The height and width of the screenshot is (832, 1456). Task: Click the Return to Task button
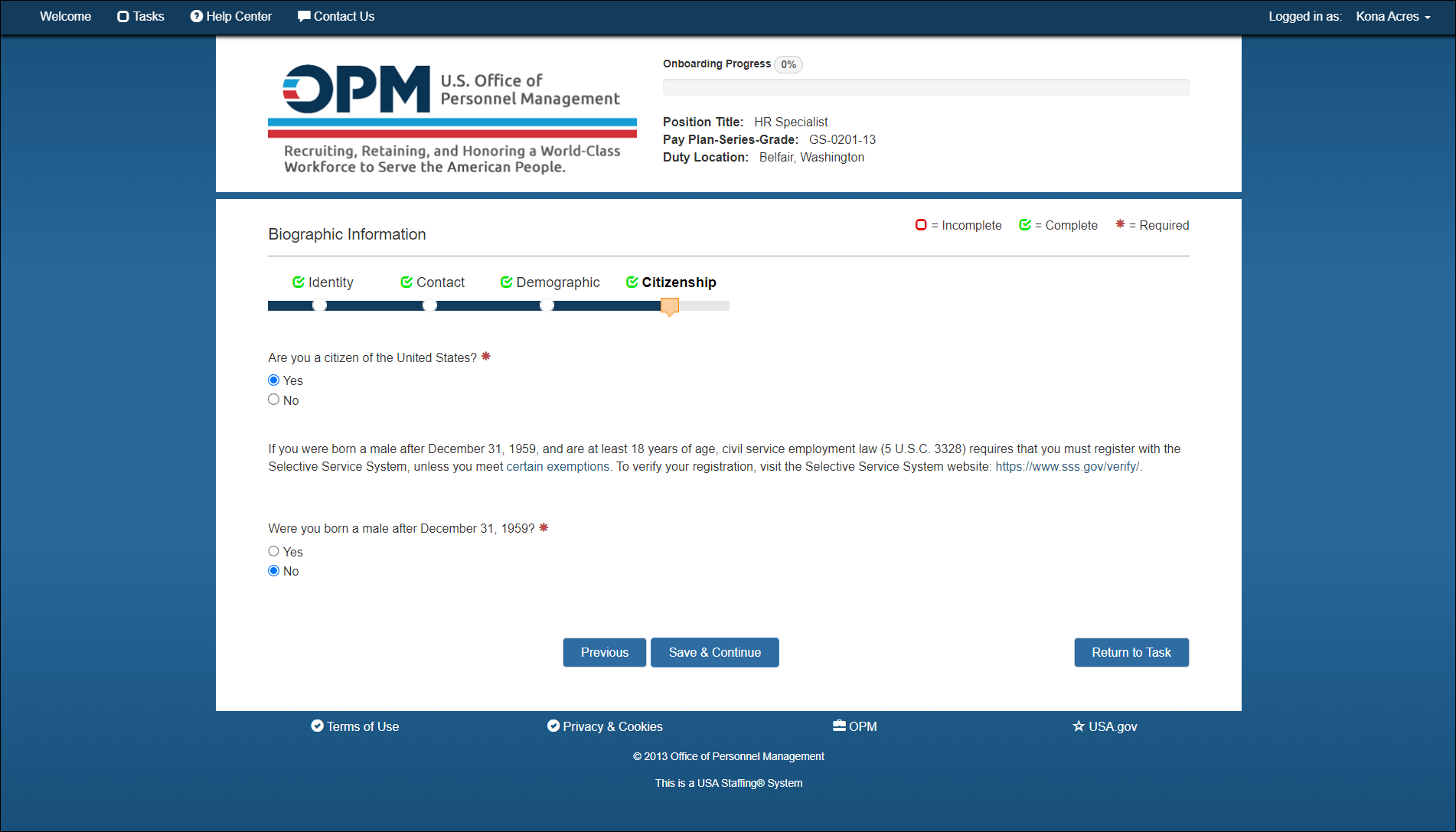pyautogui.click(x=1131, y=653)
